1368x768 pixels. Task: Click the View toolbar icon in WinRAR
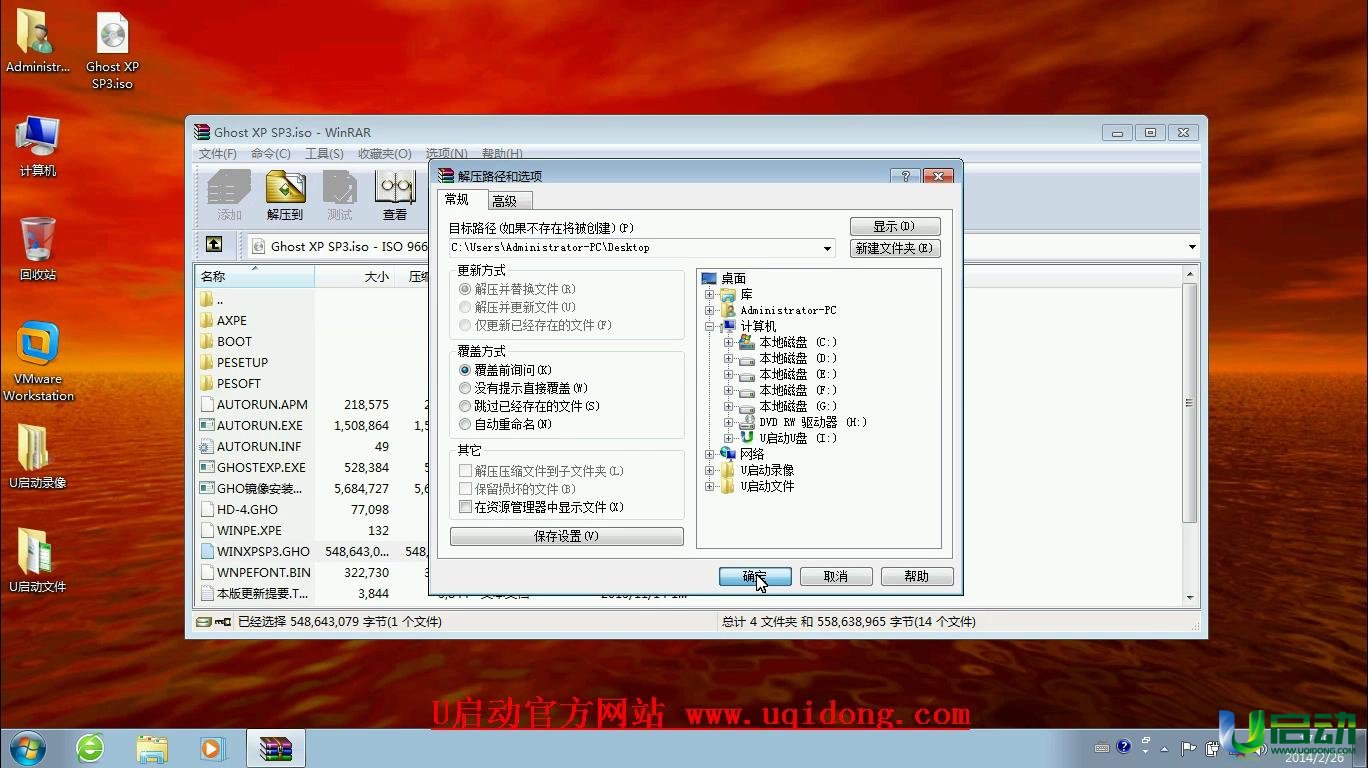click(395, 195)
